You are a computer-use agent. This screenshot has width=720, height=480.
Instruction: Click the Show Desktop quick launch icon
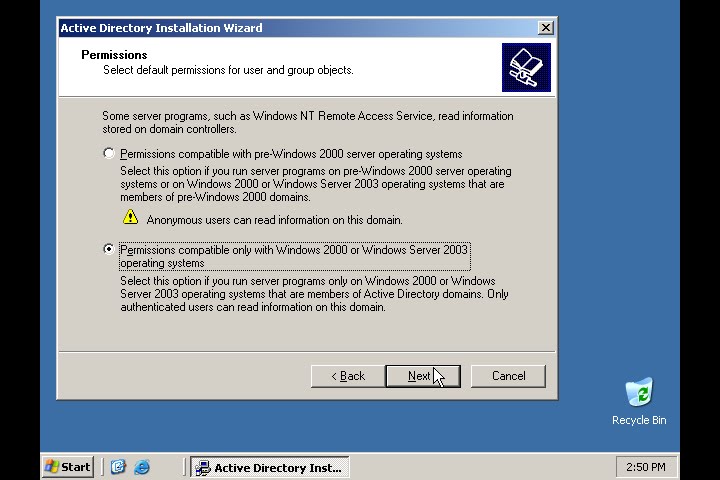tap(118, 467)
